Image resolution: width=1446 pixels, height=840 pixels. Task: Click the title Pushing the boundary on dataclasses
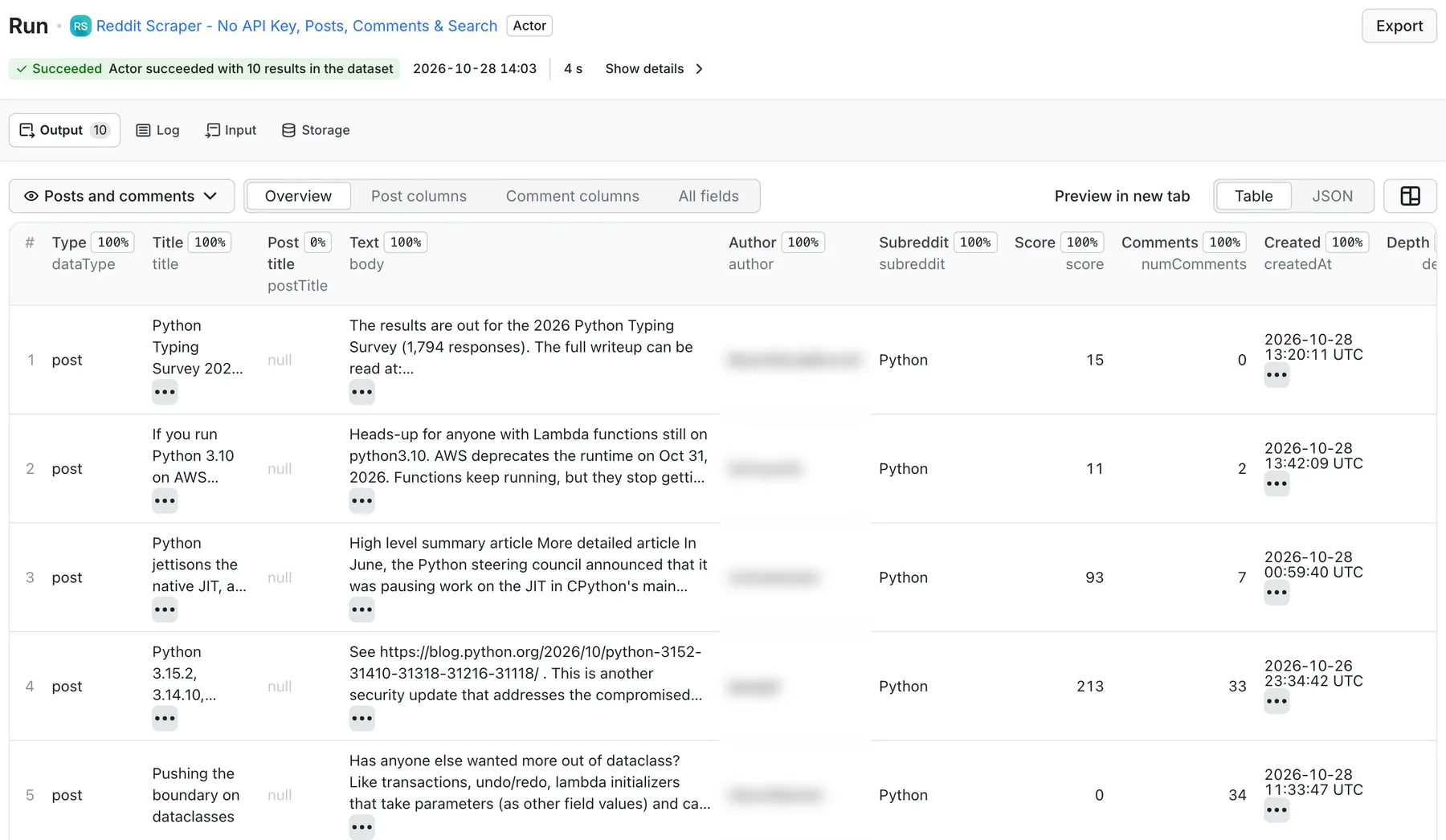(196, 795)
